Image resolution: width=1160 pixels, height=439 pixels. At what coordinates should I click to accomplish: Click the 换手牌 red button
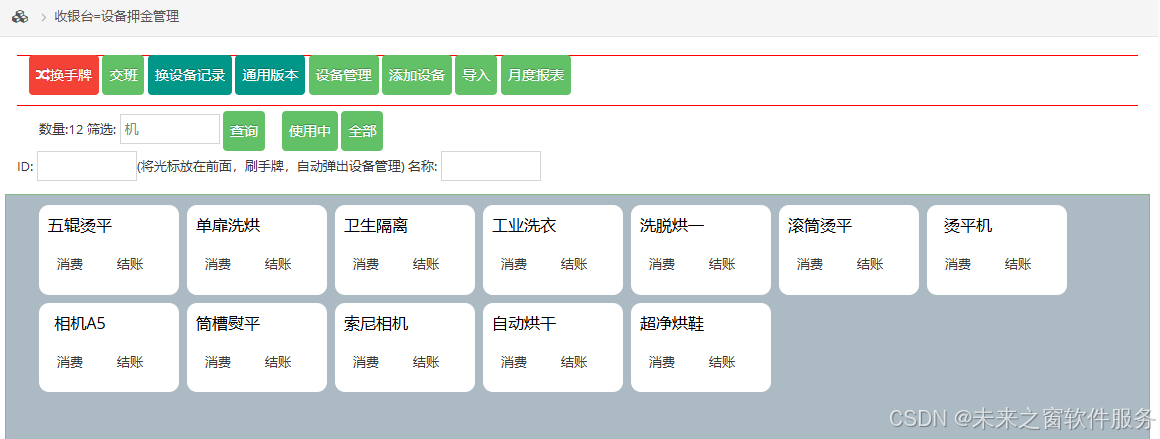pos(64,75)
